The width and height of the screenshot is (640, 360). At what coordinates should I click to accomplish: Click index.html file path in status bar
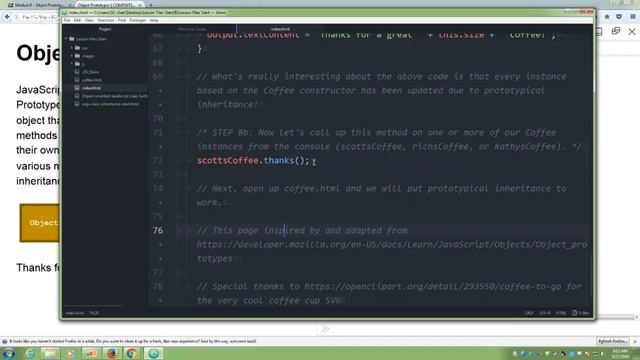tap(74, 313)
